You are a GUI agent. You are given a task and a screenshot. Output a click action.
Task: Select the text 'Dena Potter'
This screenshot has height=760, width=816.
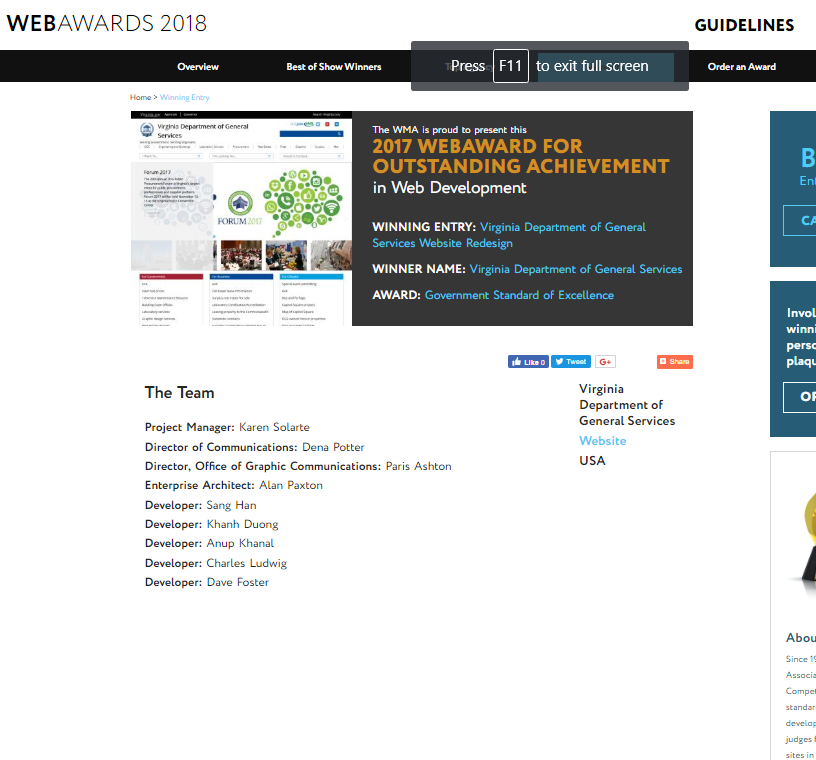[x=333, y=447]
